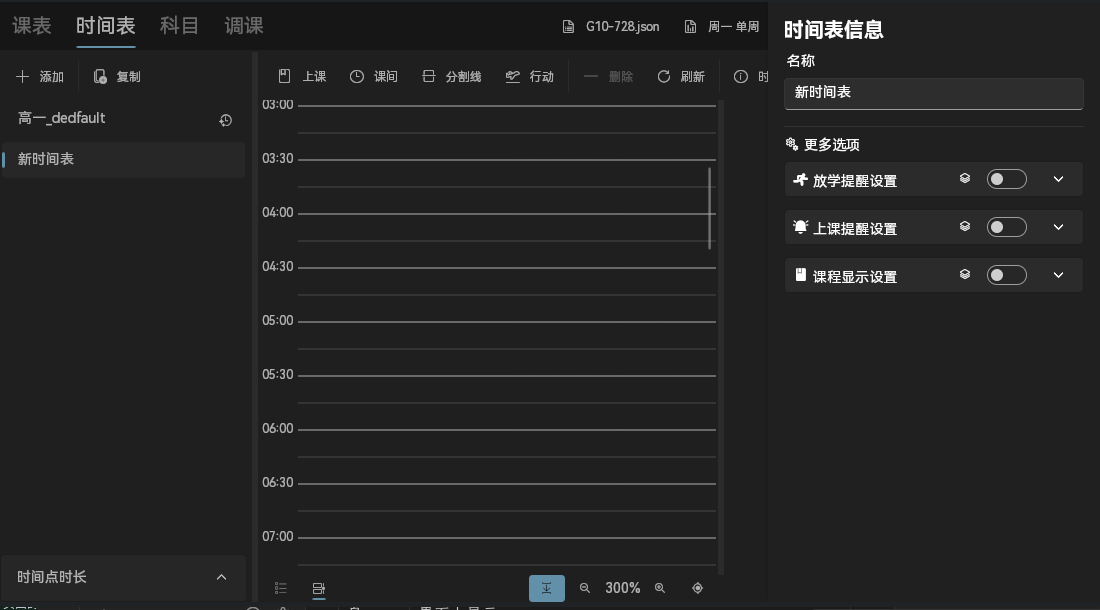This screenshot has width=1100, height=610.
Task: Click the locate current time target icon
Action: point(698,588)
